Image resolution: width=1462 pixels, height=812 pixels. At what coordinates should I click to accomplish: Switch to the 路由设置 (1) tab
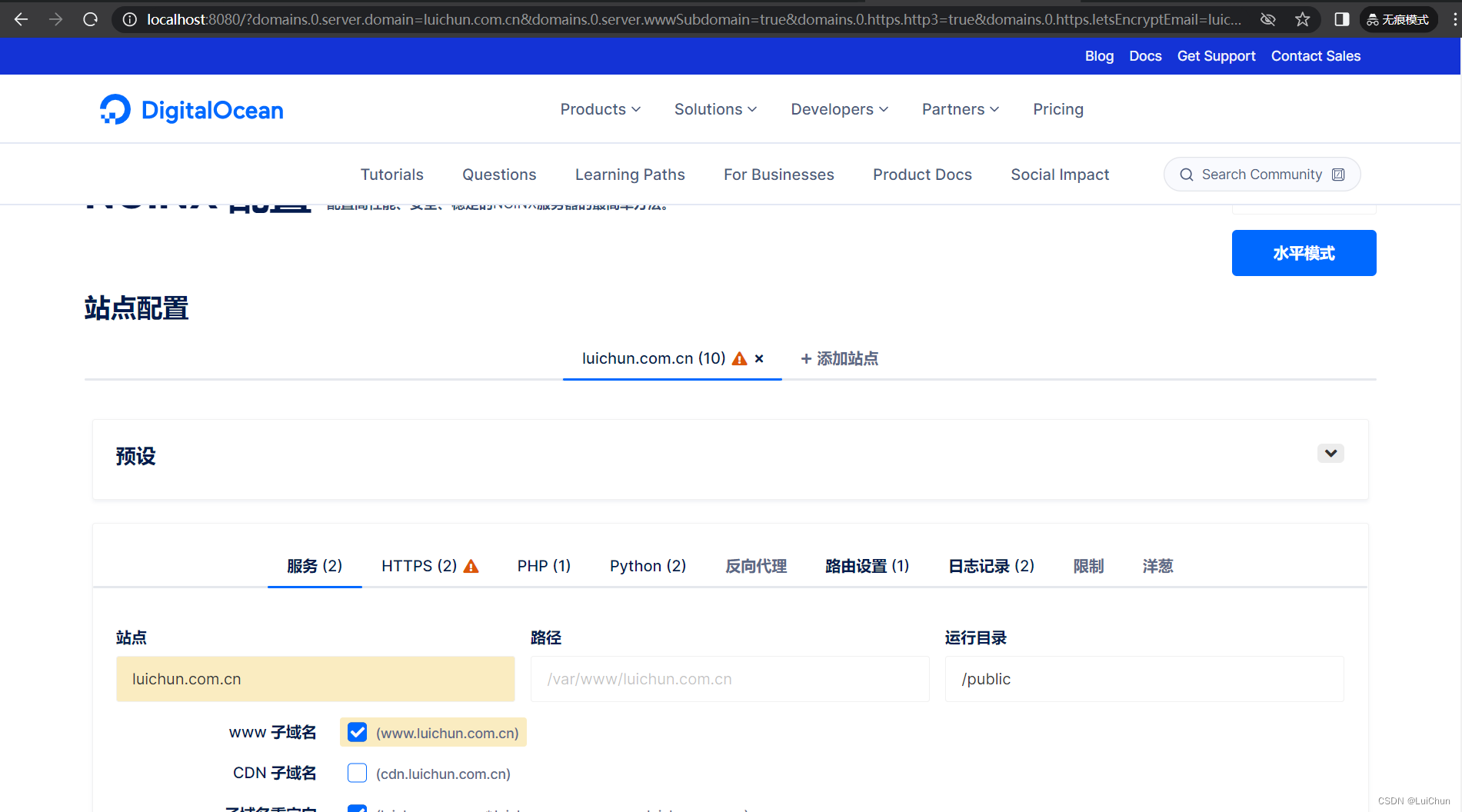(868, 566)
